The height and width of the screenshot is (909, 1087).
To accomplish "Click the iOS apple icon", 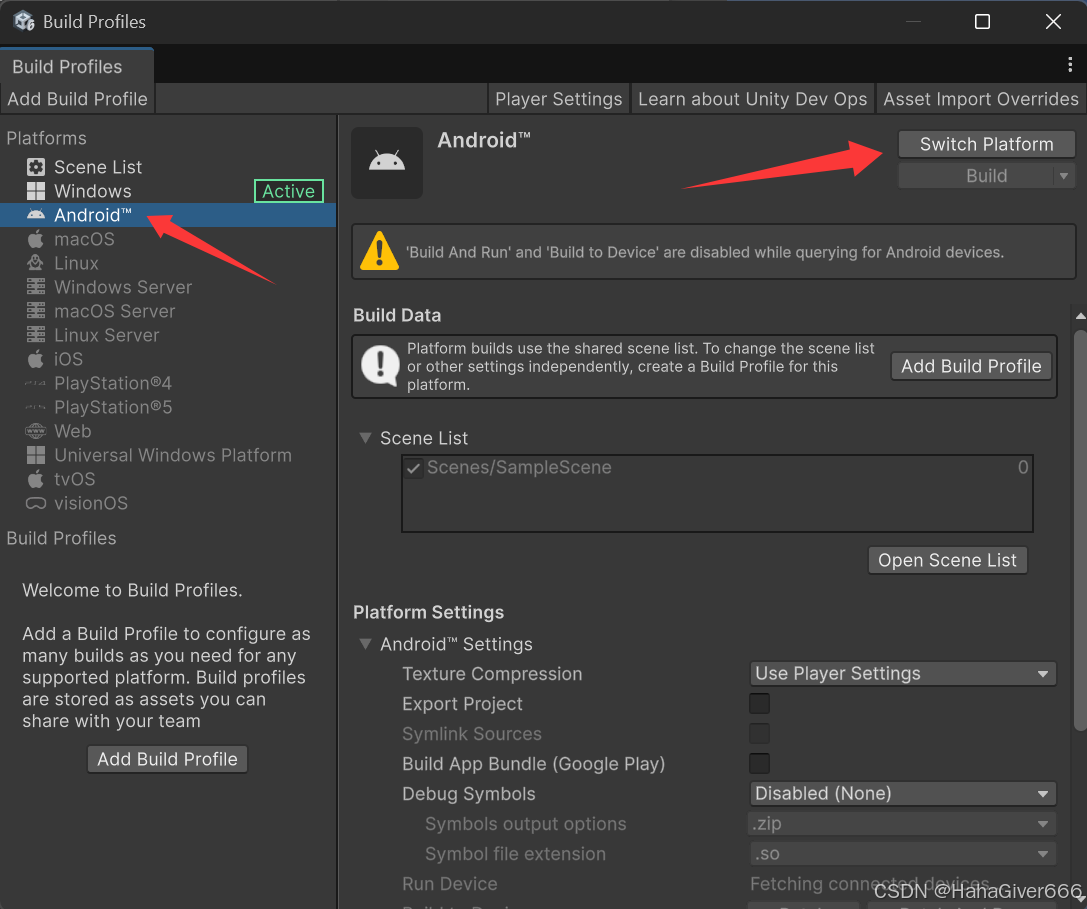I will pyautogui.click(x=36, y=359).
